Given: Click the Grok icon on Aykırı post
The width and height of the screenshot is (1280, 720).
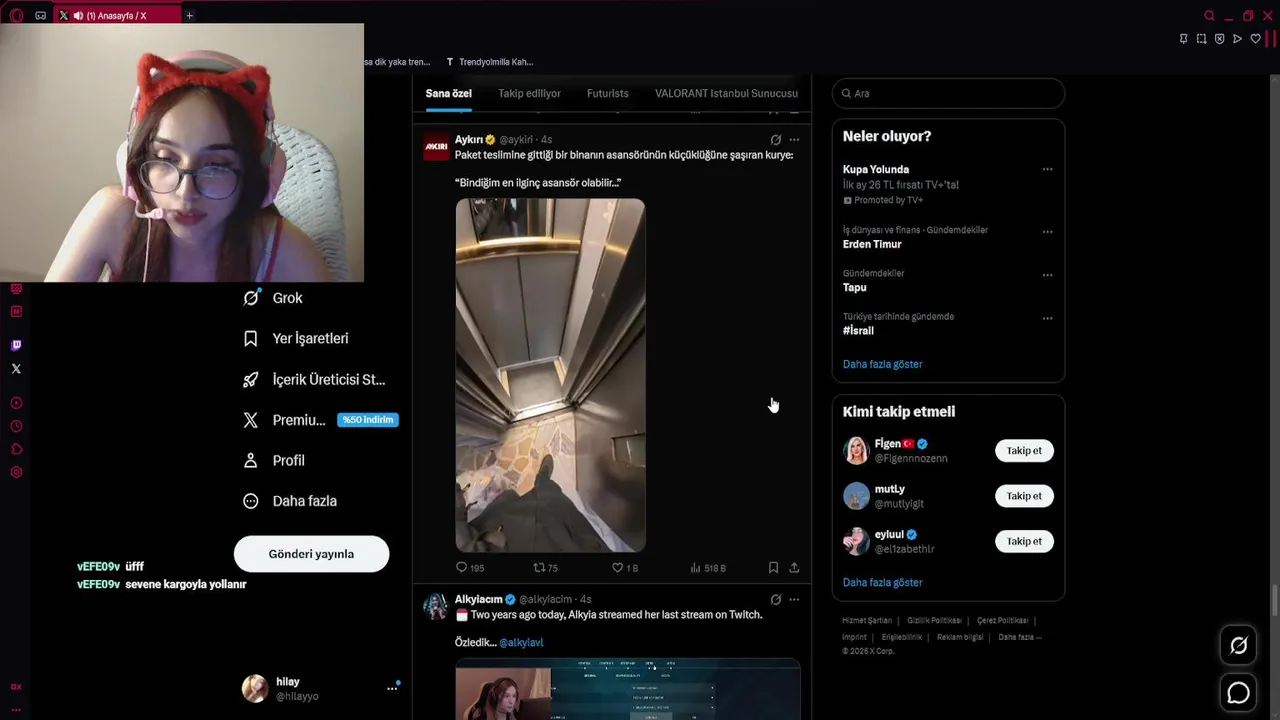Looking at the screenshot, I should tap(775, 140).
